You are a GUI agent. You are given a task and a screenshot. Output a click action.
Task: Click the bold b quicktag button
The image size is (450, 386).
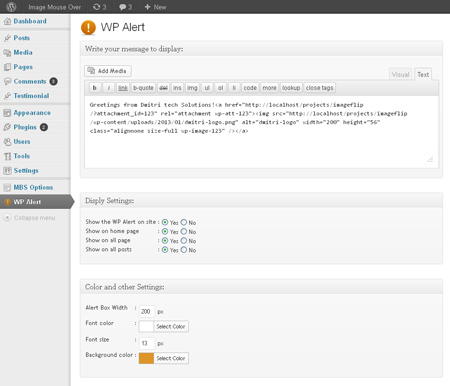point(95,88)
